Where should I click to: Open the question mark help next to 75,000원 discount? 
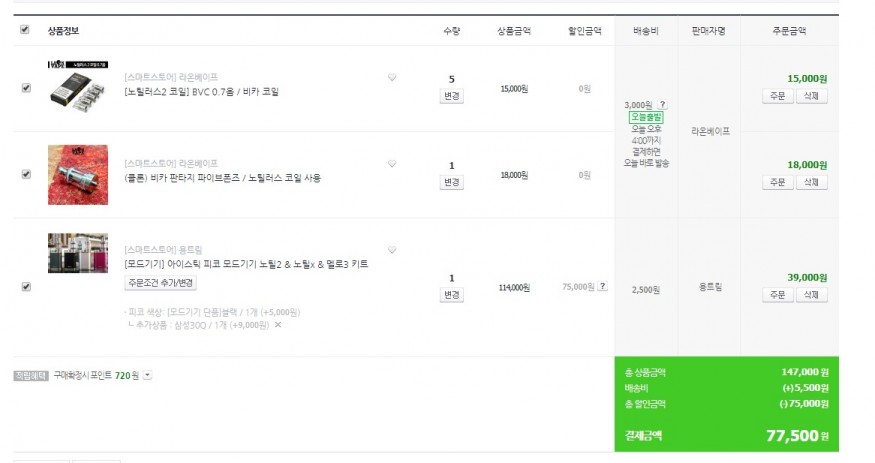[602, 287]
